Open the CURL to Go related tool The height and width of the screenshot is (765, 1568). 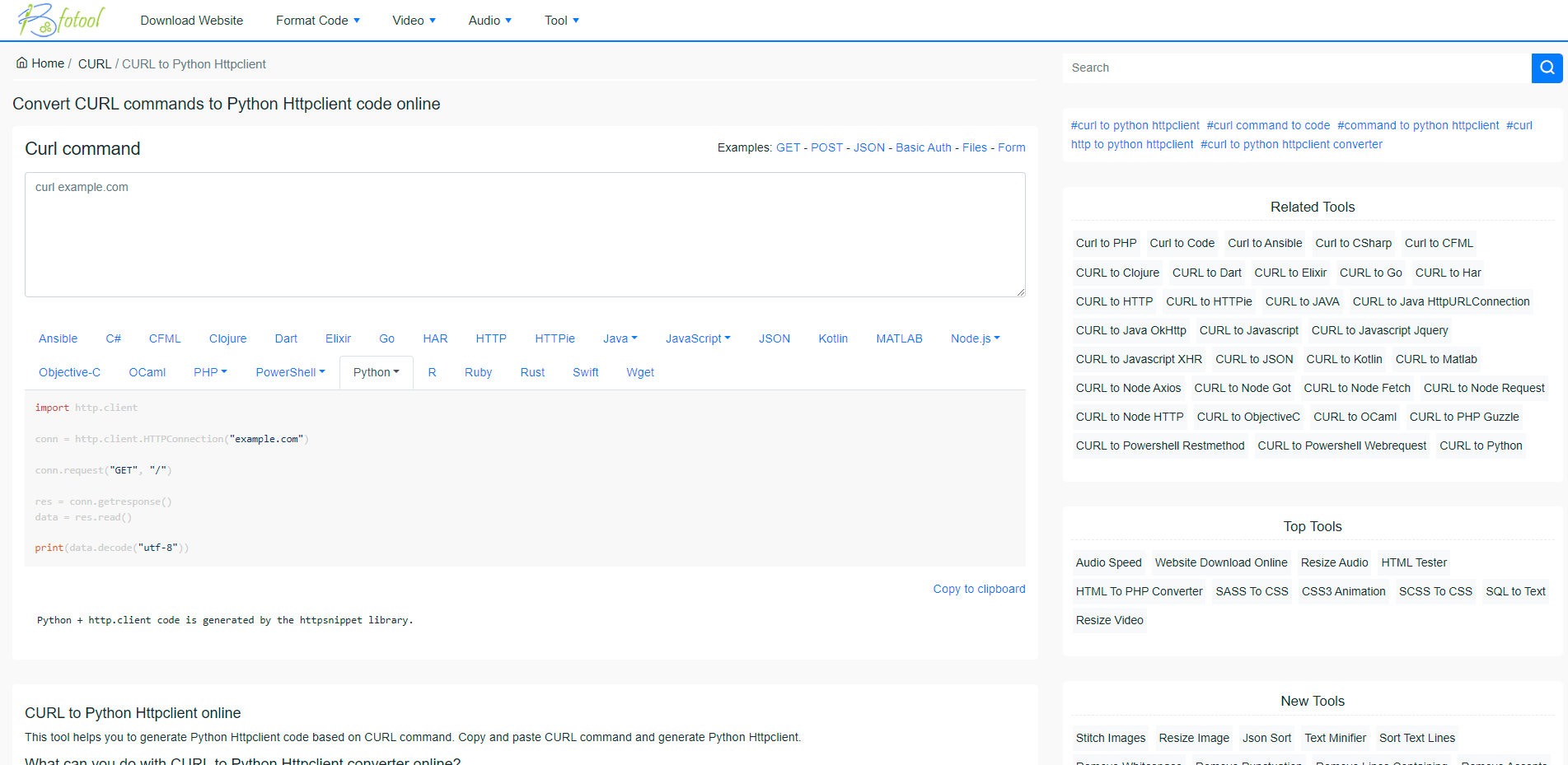(1370, 273)
